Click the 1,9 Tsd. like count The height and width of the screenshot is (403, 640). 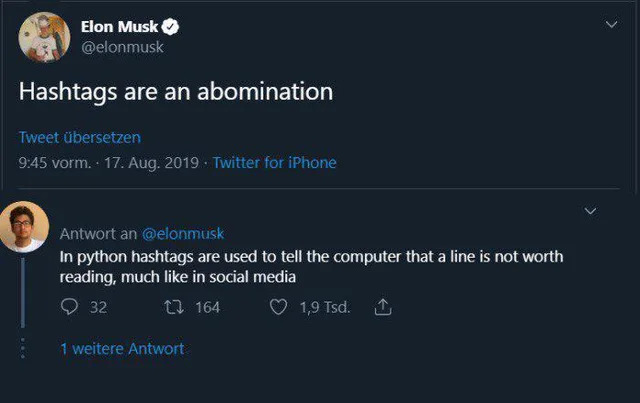[x=325, y=308]
